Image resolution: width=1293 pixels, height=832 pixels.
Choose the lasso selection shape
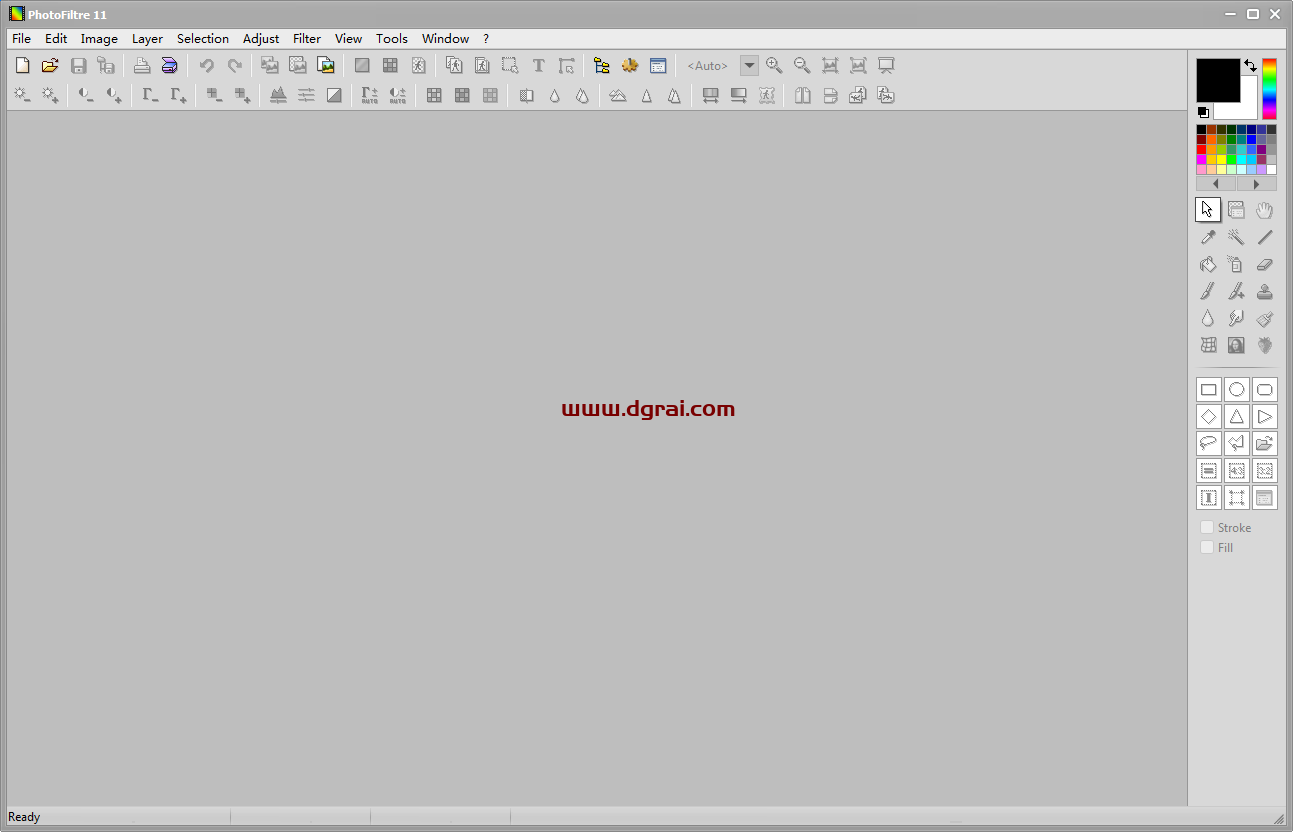coord(1208,444)
